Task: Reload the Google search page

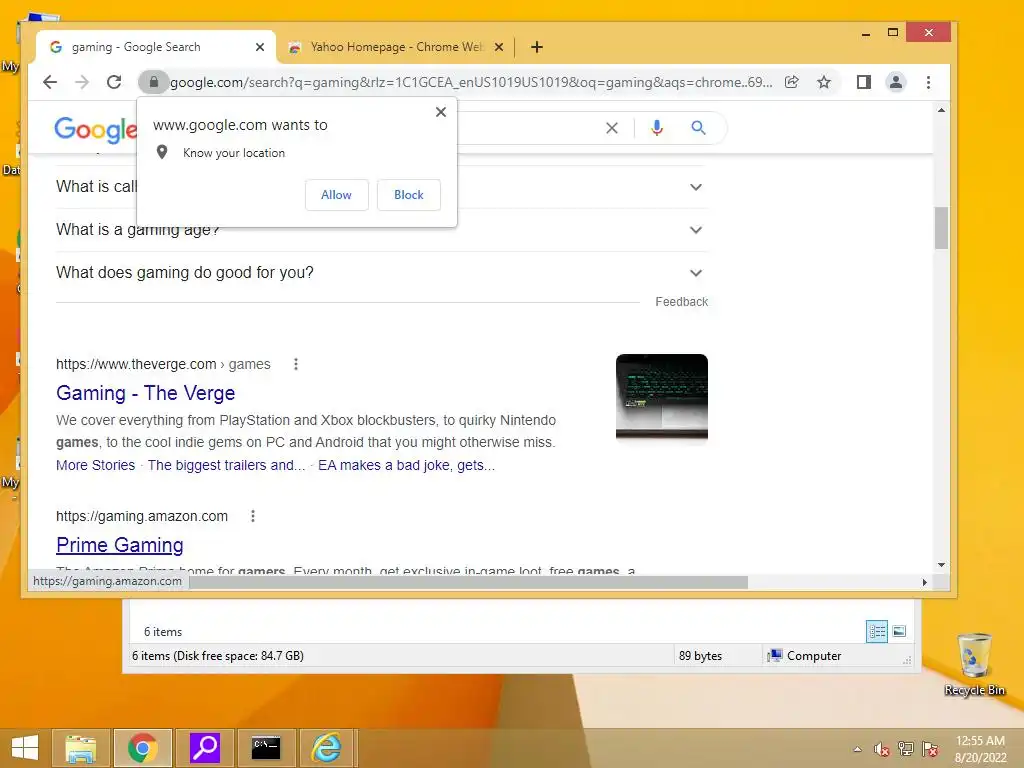Action: (x=114, y=82)
